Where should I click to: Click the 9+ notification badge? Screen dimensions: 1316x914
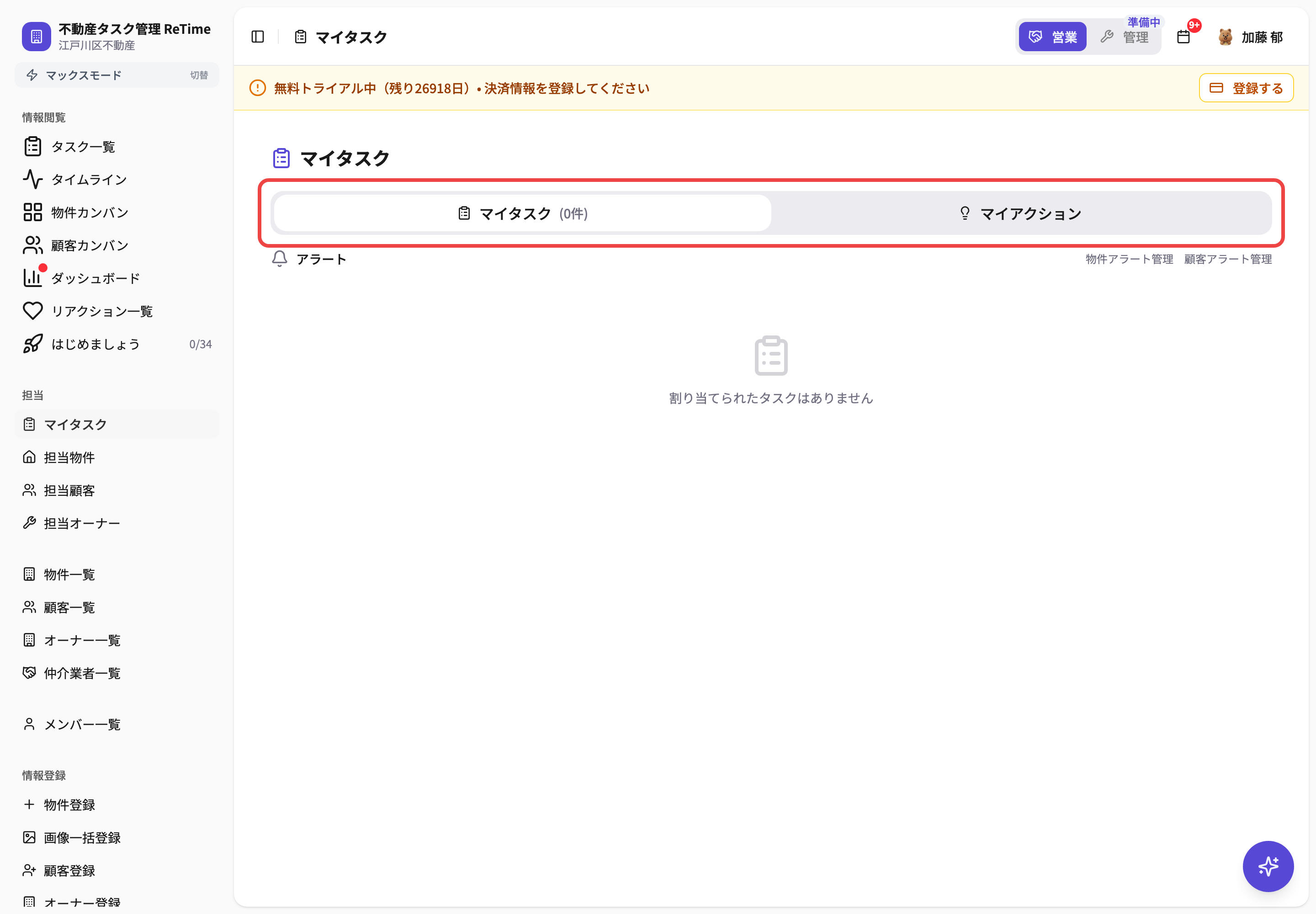coord(1194,25)
